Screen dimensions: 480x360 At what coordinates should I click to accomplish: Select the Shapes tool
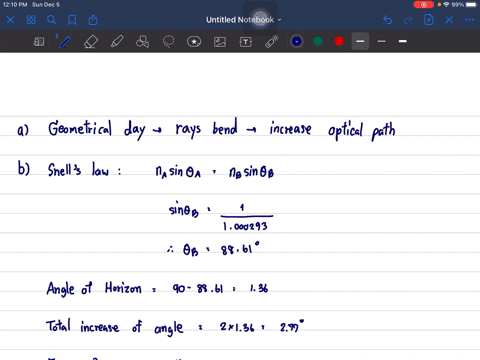click(143, 42)
